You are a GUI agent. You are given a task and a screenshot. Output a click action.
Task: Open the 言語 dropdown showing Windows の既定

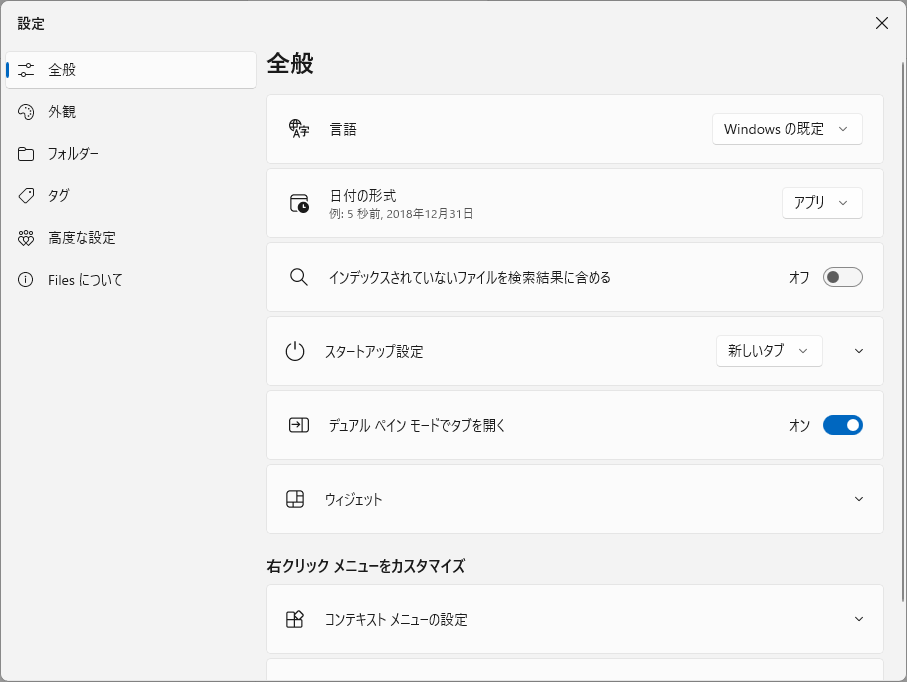[787, 129]
